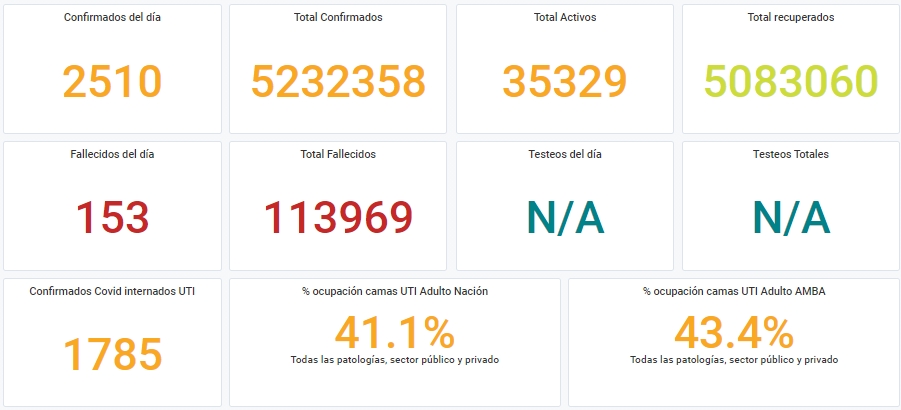Click the green 5083060 recovered value
This screenshot has height=410, width=901.
(x=791, y=82)
